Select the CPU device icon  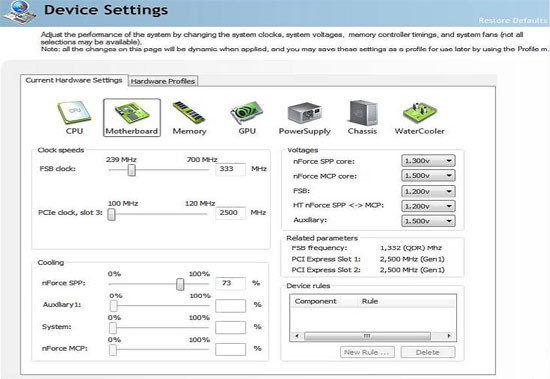pos(74,118)
